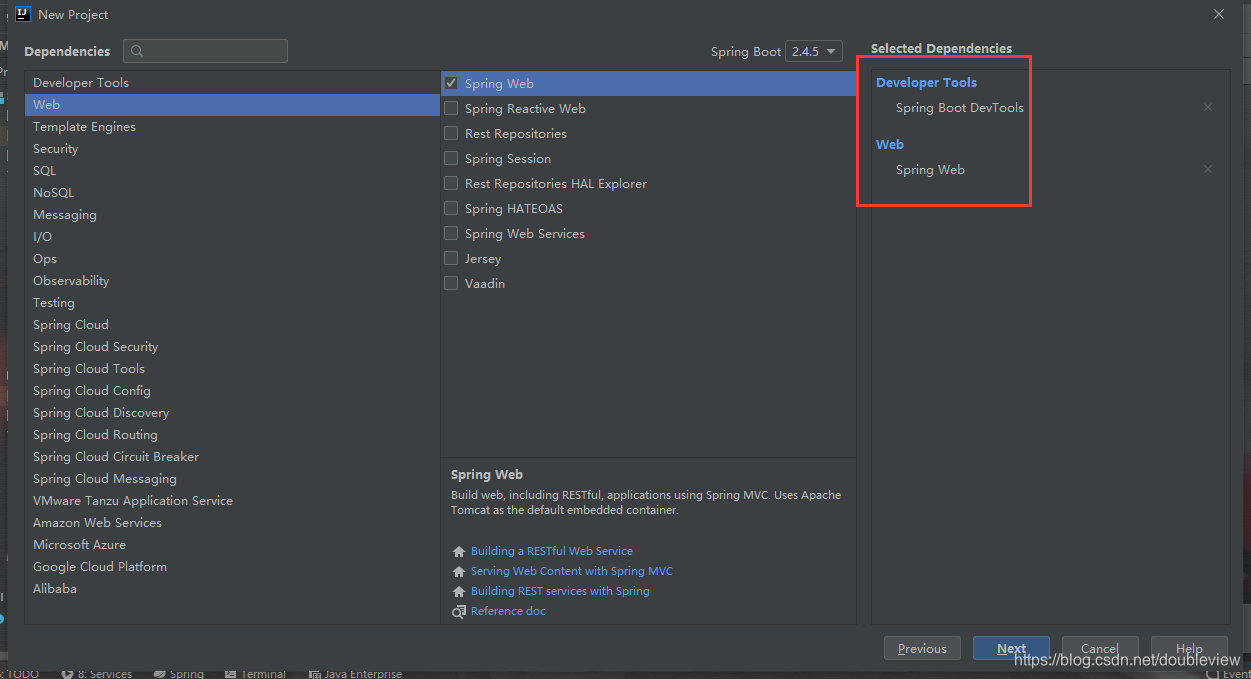Click the house icon beside Building REST services
The height and width of the screenshot is (679, 1251).
point(459,591)
